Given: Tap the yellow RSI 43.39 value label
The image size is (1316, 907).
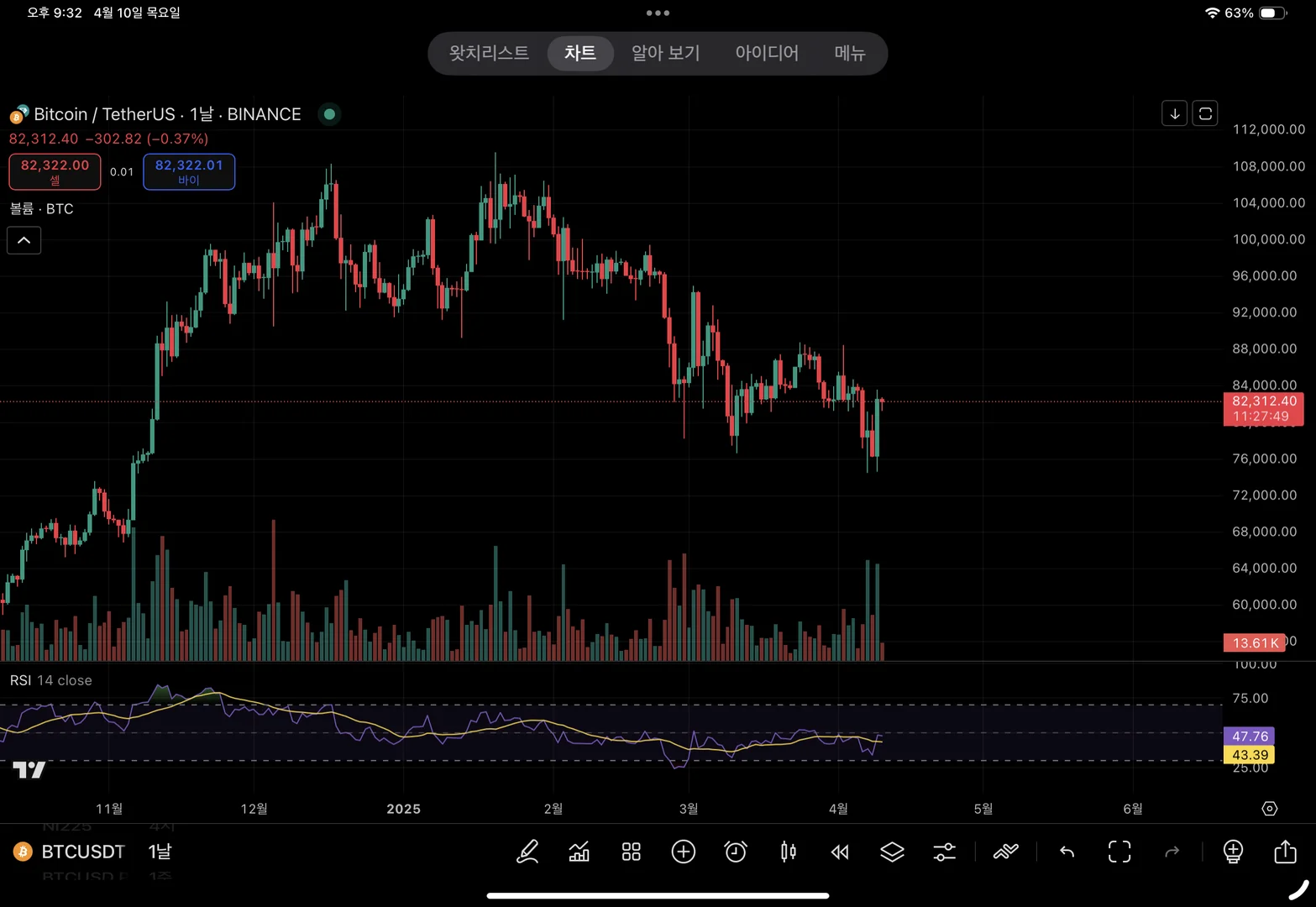Looking at the screenshot, I should coord(1250,755).
